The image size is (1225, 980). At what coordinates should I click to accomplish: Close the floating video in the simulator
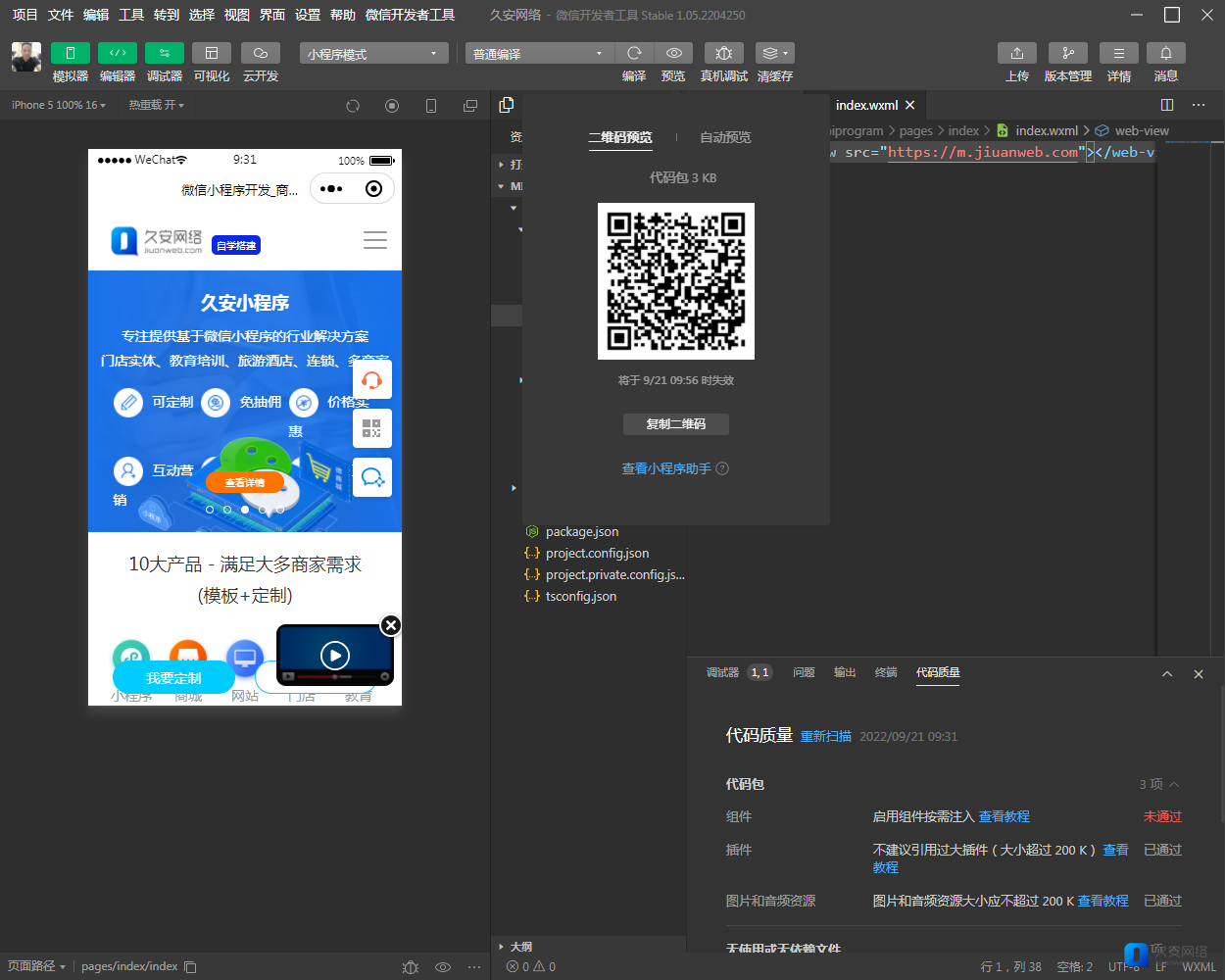[390, 625]
